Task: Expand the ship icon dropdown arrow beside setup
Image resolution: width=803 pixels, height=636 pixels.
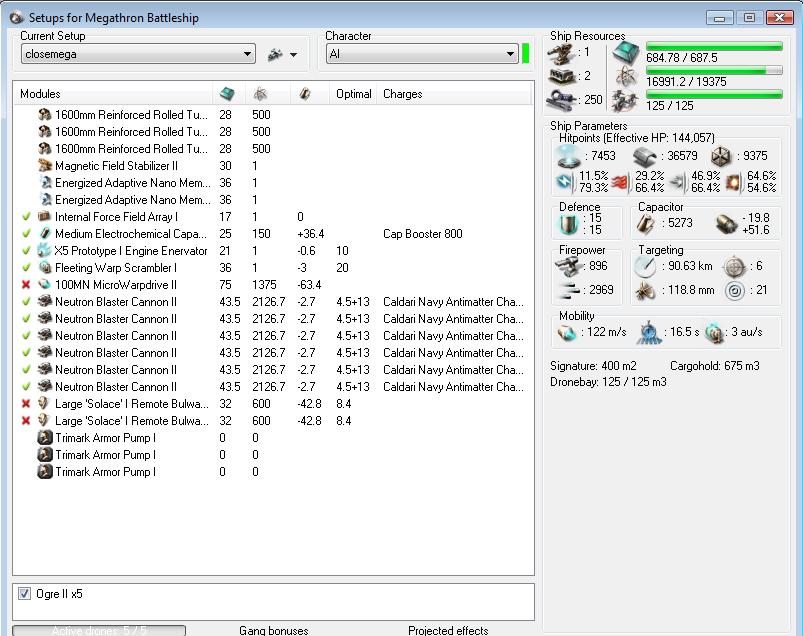Action: point(293,55)
